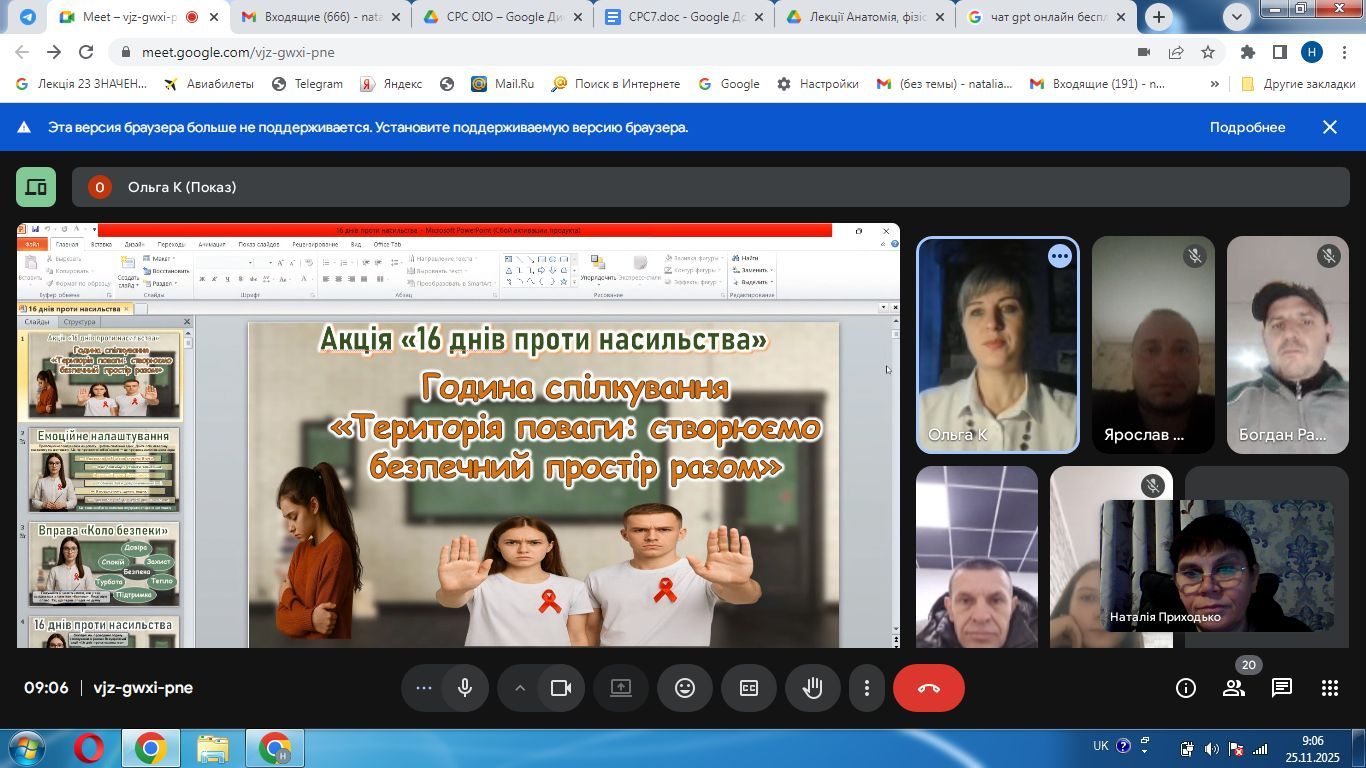Raise hand in the meeting
The width and height of the screenshot is (1366, 768).
pyautogui.click(x=813, y=688)
